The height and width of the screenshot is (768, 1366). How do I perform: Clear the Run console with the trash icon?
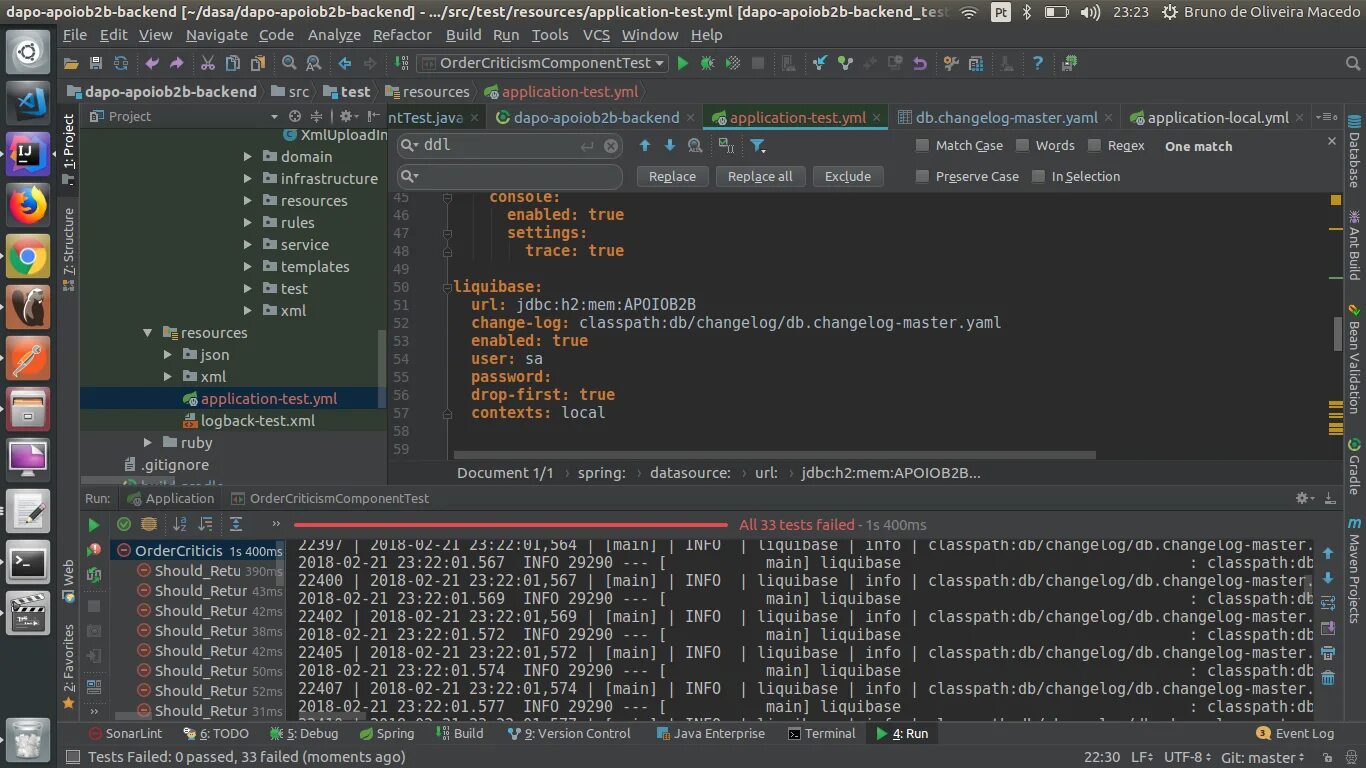(1328, 678)
